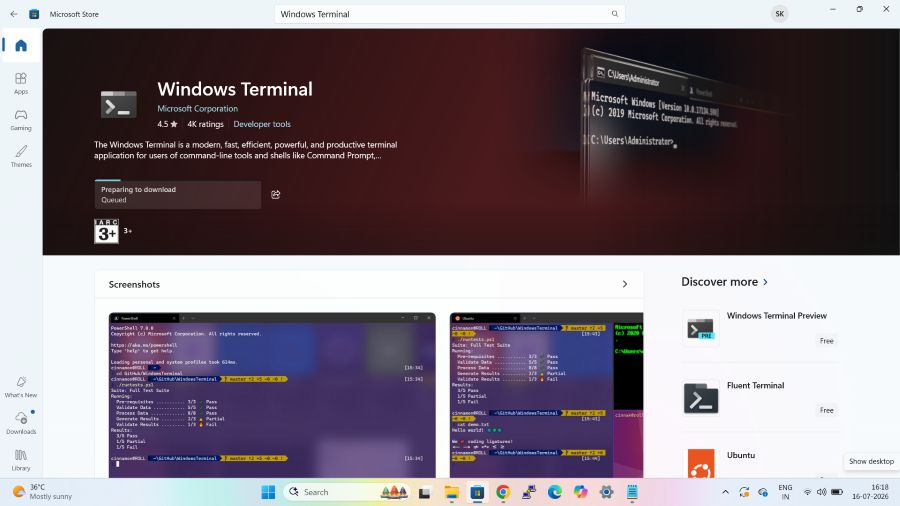Viewport: 900px width, 506px height.
Task: Click the Microsoft Store title bar logo
Action: (34, 14)
